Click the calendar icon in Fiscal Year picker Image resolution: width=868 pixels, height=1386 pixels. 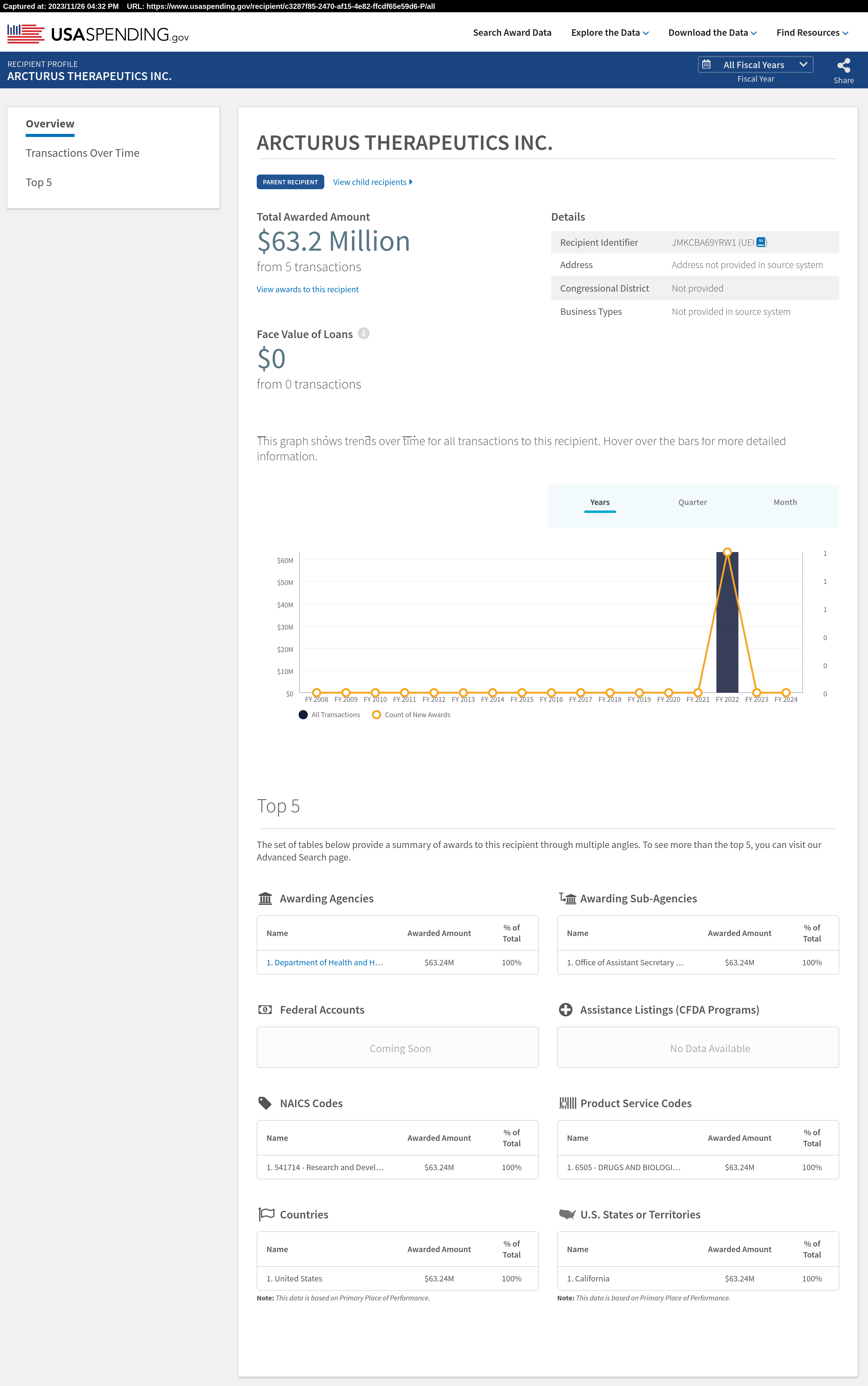click(x=706, y=64)
